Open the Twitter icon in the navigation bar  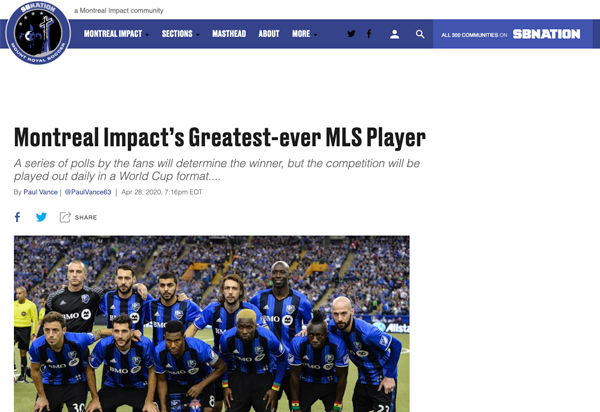[x=351, y=34]
